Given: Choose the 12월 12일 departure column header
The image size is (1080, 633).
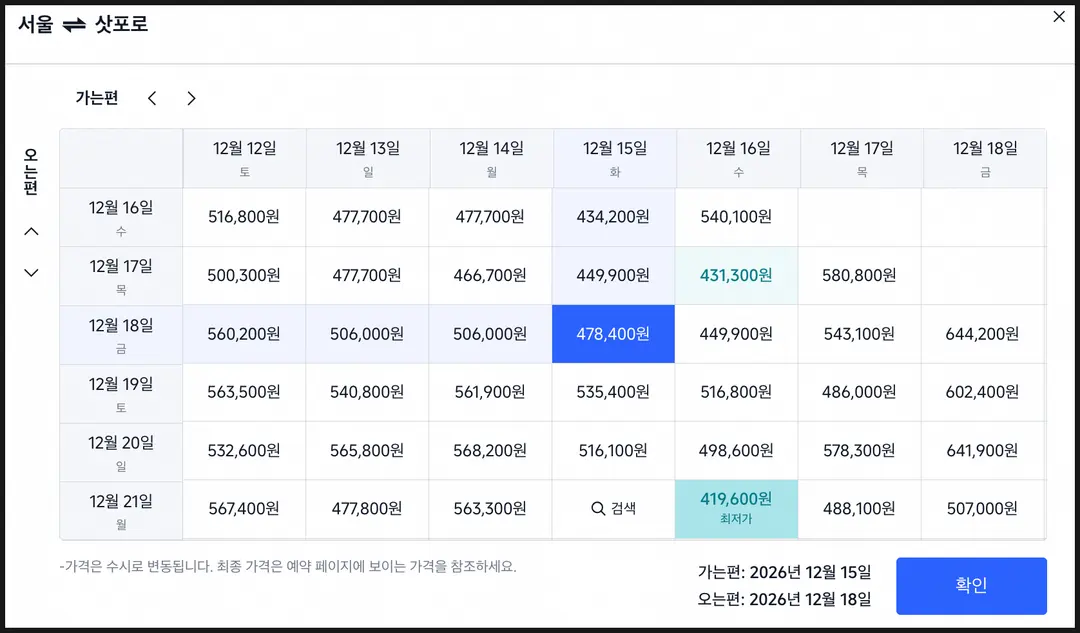Looking at the screenshot, I should click(245, 158).
